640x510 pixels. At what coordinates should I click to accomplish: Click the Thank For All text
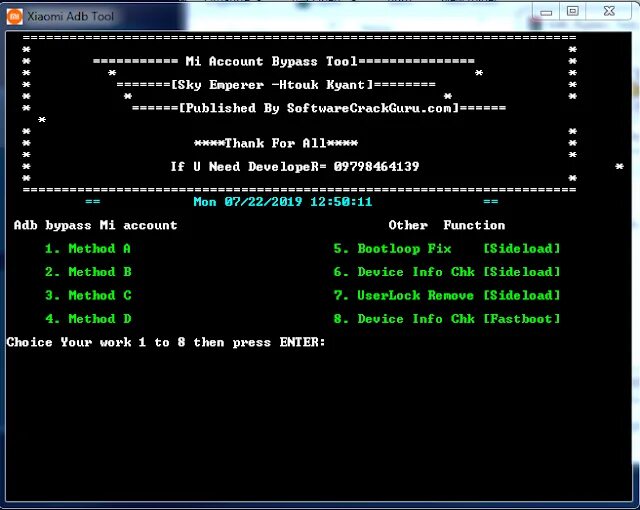pyautogui.click(x=276, y=143)
